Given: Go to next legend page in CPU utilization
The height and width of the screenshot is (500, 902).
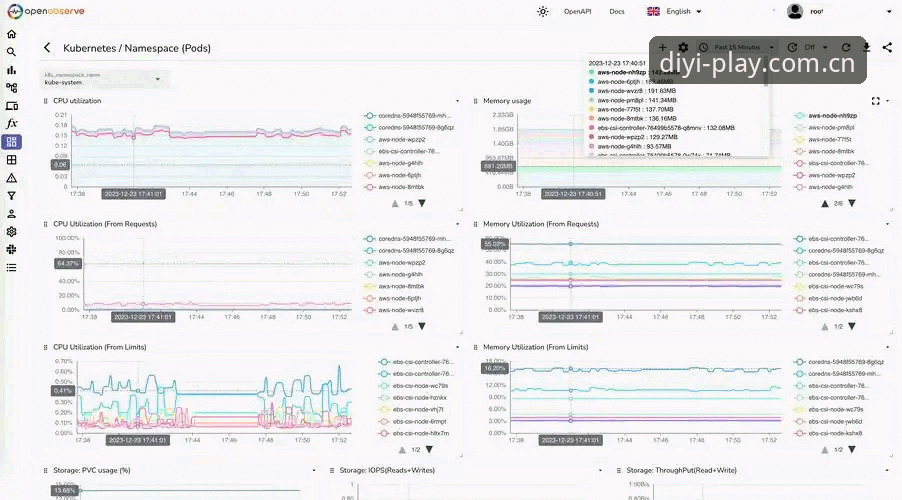Looking at the screenshot, I should (422, 203).
